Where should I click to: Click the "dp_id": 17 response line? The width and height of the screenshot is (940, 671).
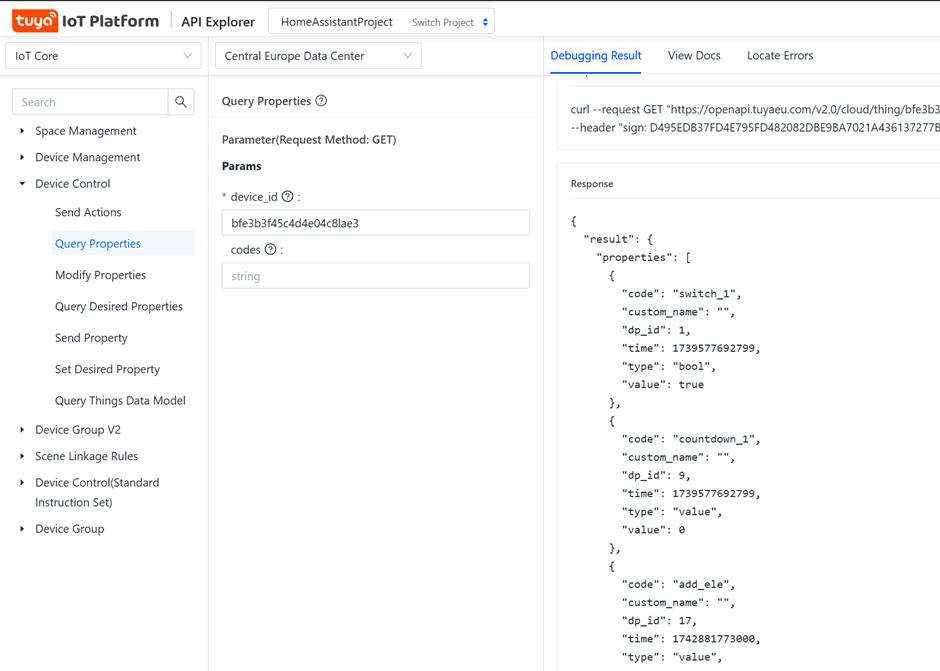pyautogui.click(x=659, y=621)
